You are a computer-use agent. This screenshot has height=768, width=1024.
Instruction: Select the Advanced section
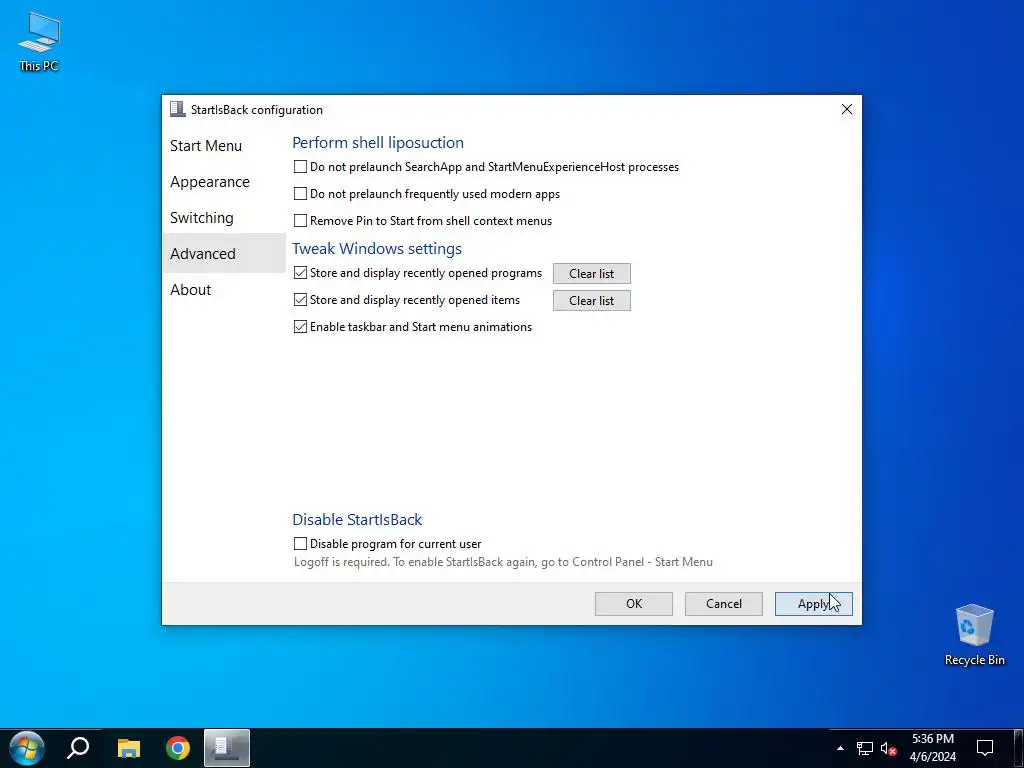pos(224,253)
